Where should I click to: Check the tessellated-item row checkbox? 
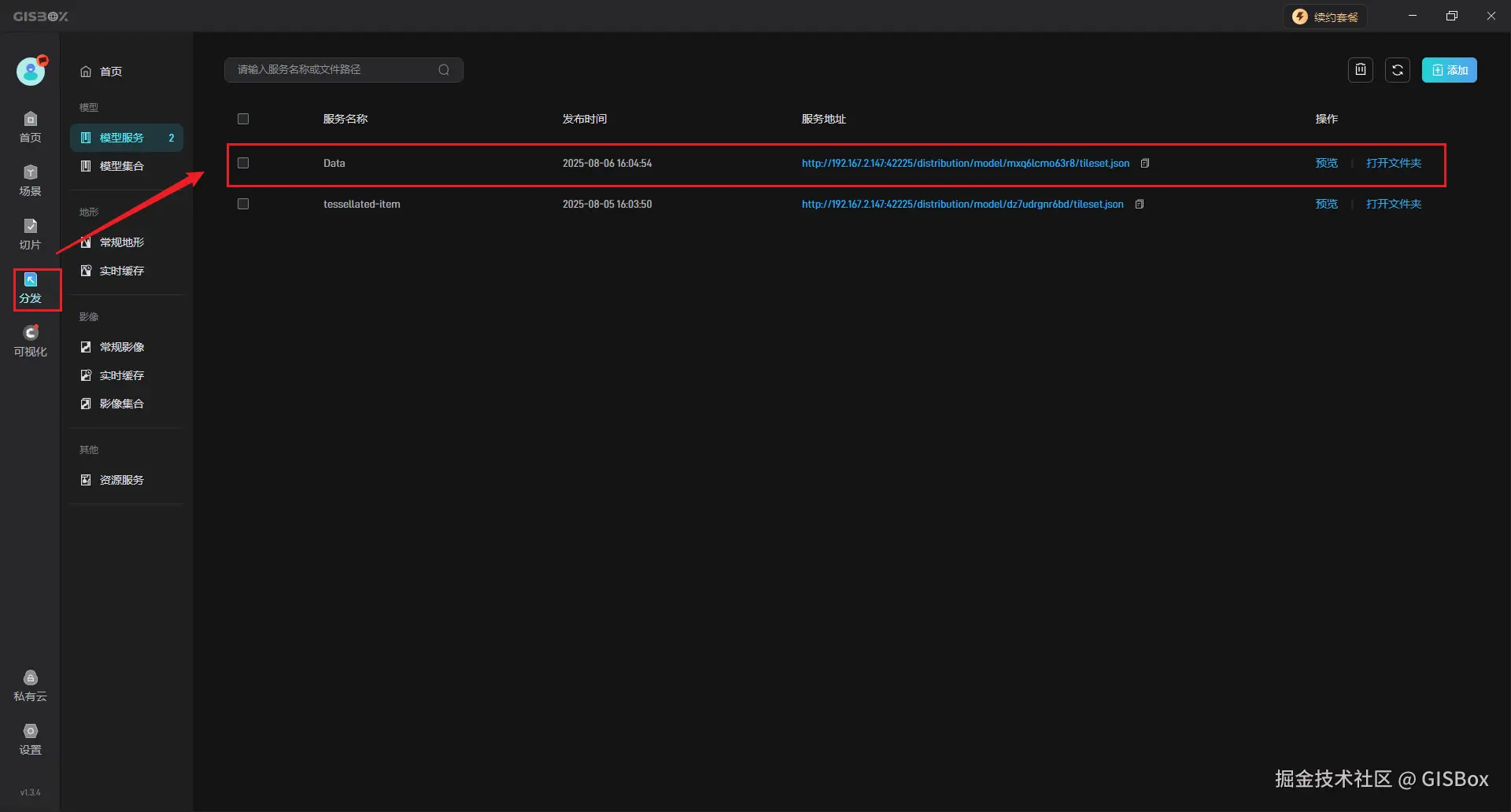pyautogui.click(x=243, y=204)
